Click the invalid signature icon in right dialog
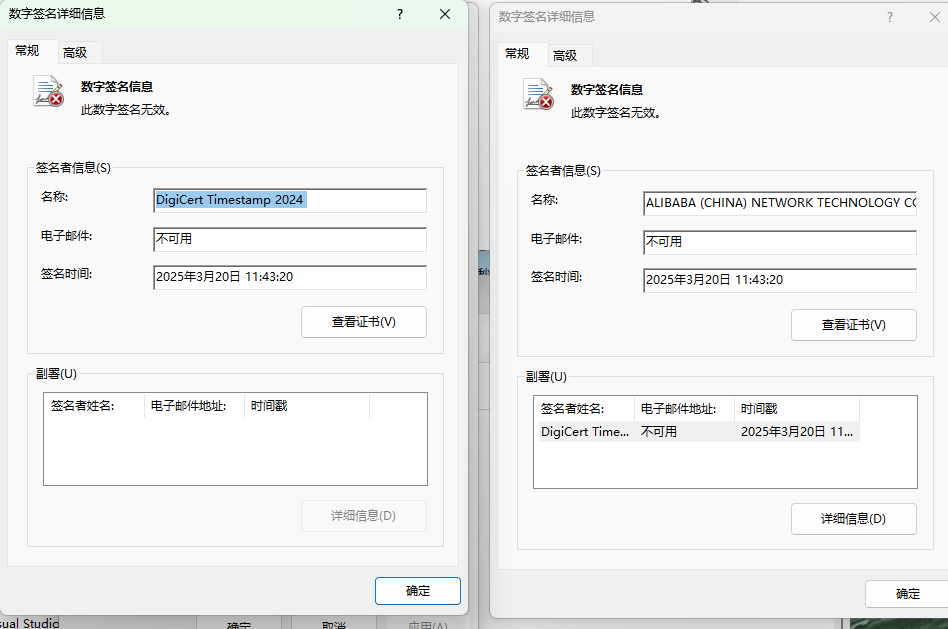Image resolution: width=948 pixels, height=629 pixels. point(538,94)
